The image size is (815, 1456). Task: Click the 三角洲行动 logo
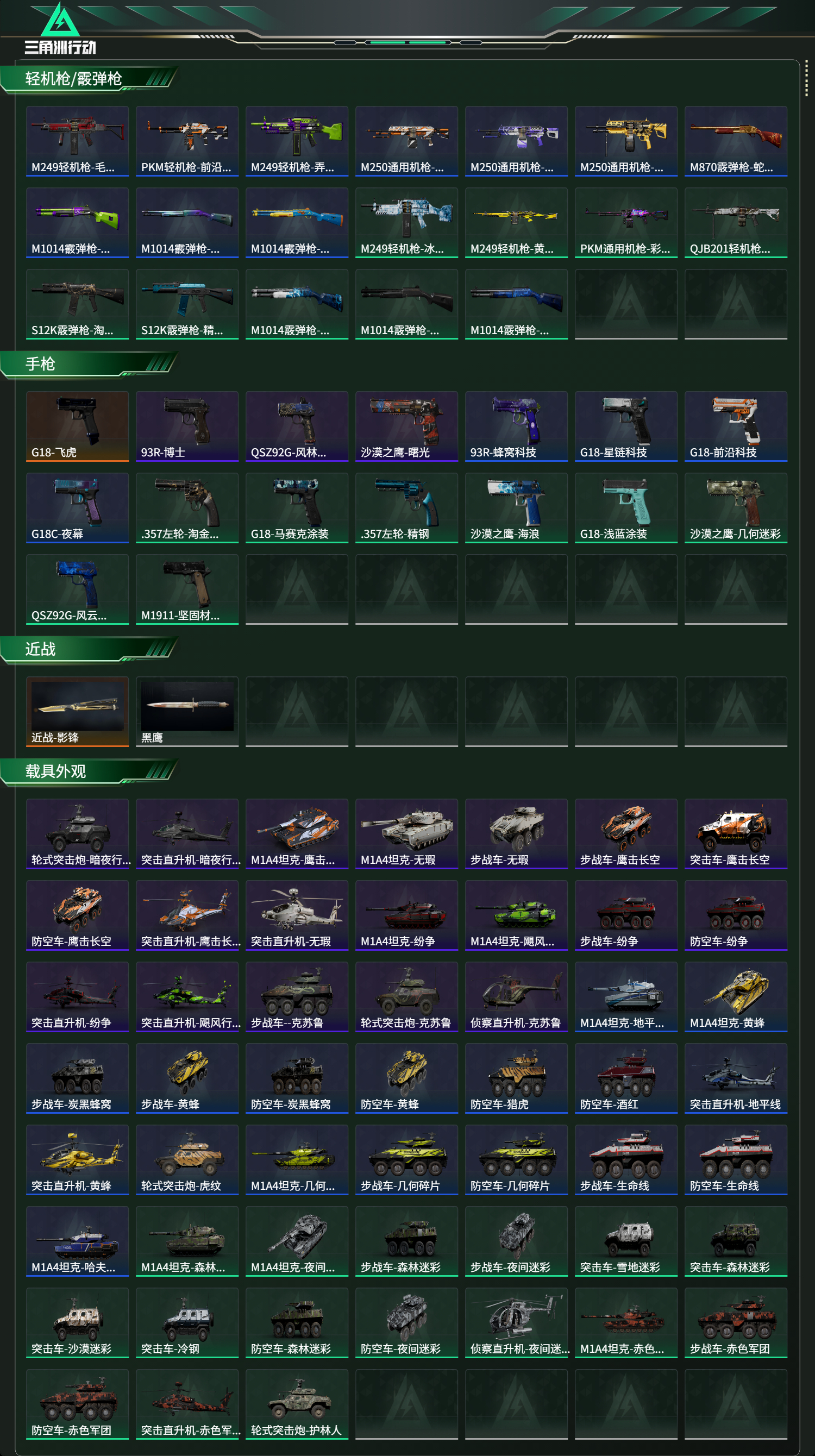(x=60, y=29)
